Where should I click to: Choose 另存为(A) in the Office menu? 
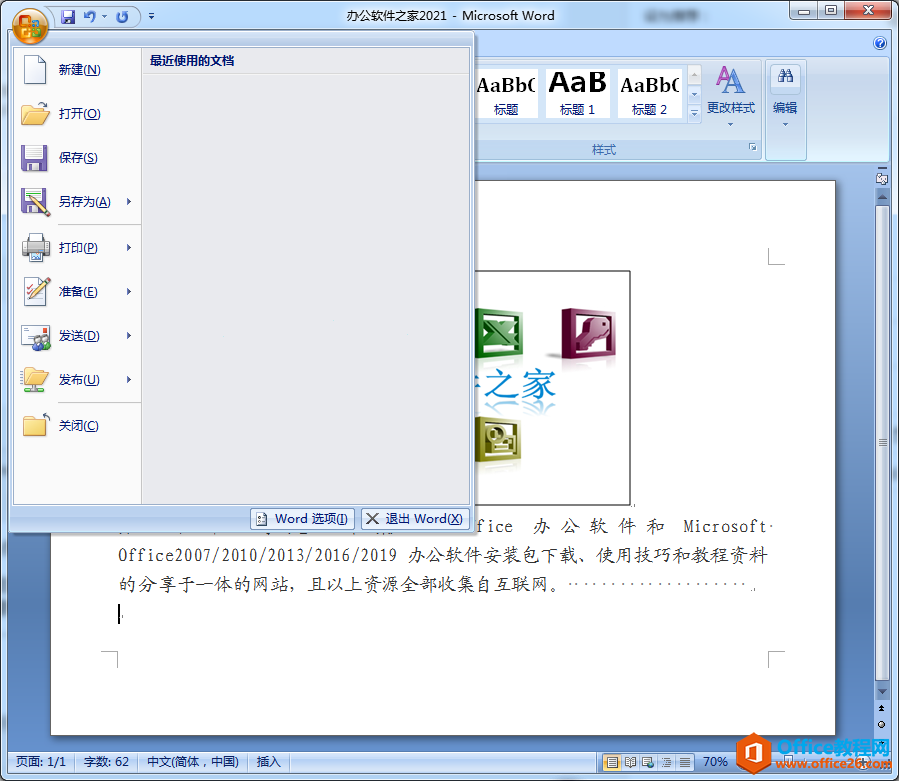pyautogui.click(x=77, y=202)
